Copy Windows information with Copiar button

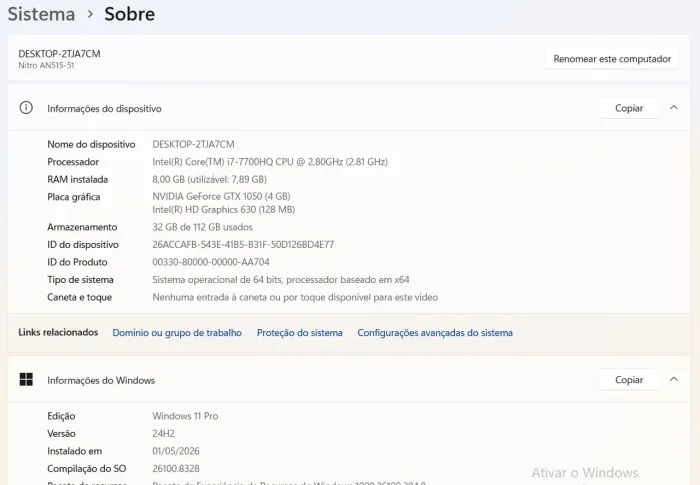[629, 380]
